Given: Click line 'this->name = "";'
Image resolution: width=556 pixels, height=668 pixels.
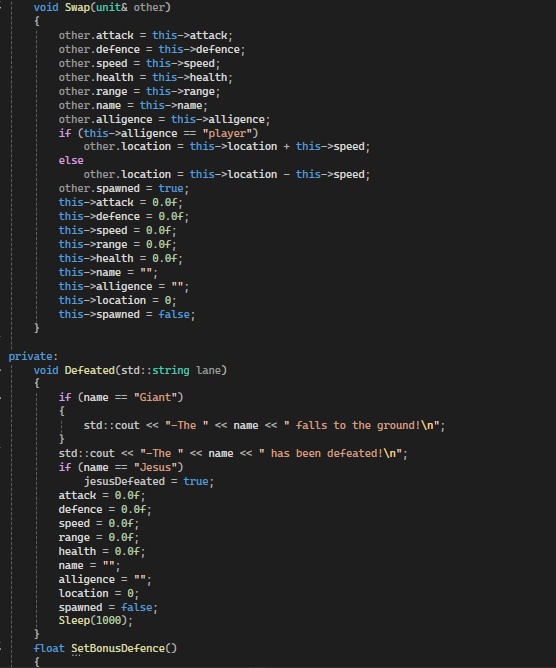Looking at the screenshot, I should tap(108, 272).
